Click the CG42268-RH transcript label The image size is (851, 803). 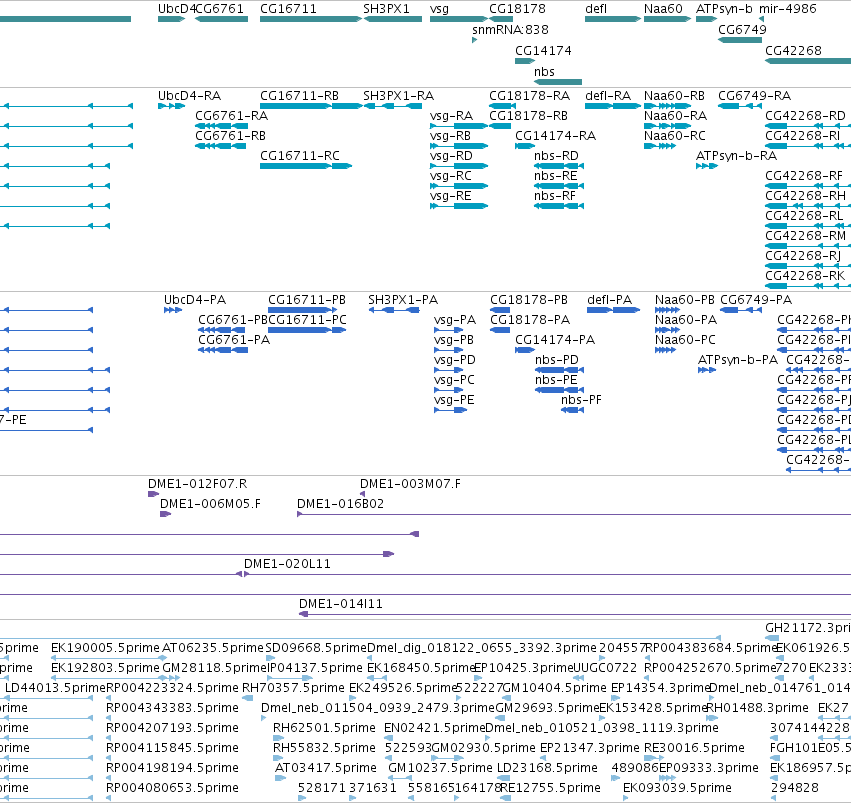click(x=805, y=196)
